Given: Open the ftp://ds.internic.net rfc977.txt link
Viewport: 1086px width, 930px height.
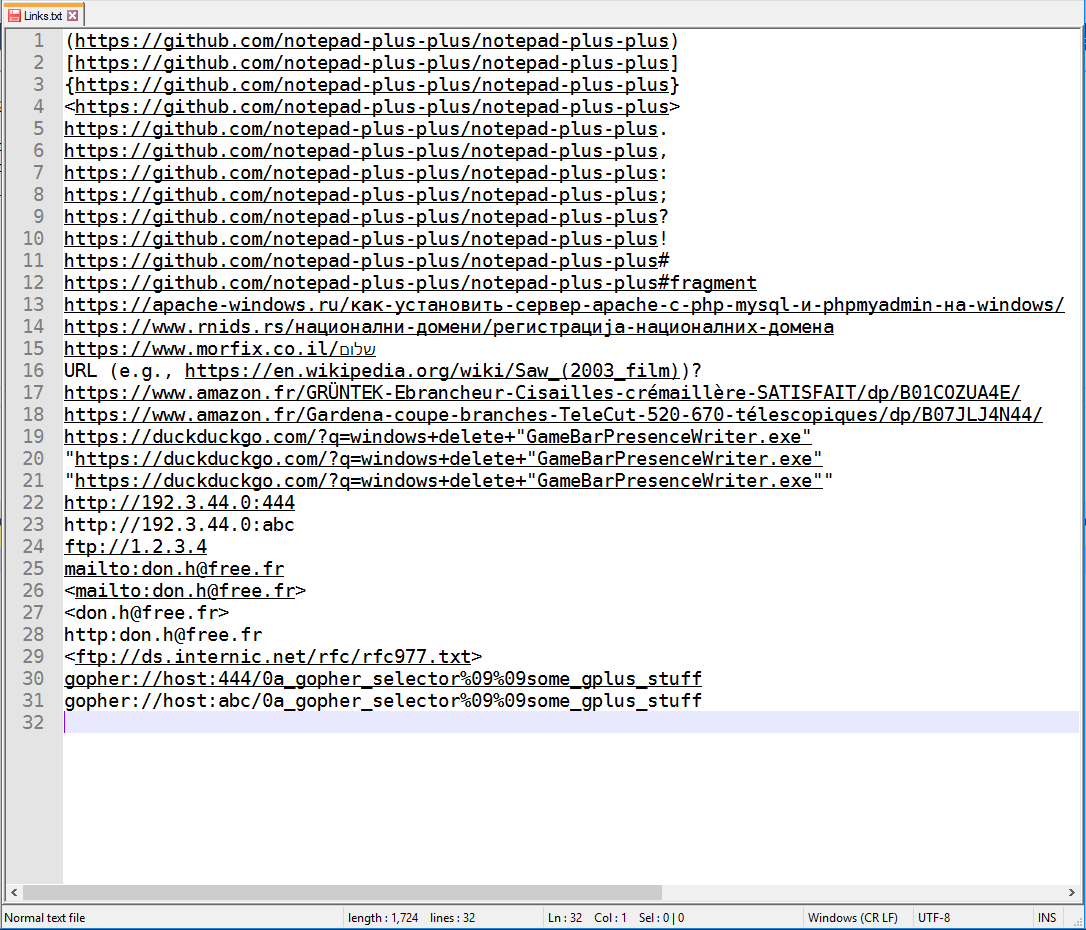Looking at the screenshot, I should pyautogui.click(x=273, y=657).
